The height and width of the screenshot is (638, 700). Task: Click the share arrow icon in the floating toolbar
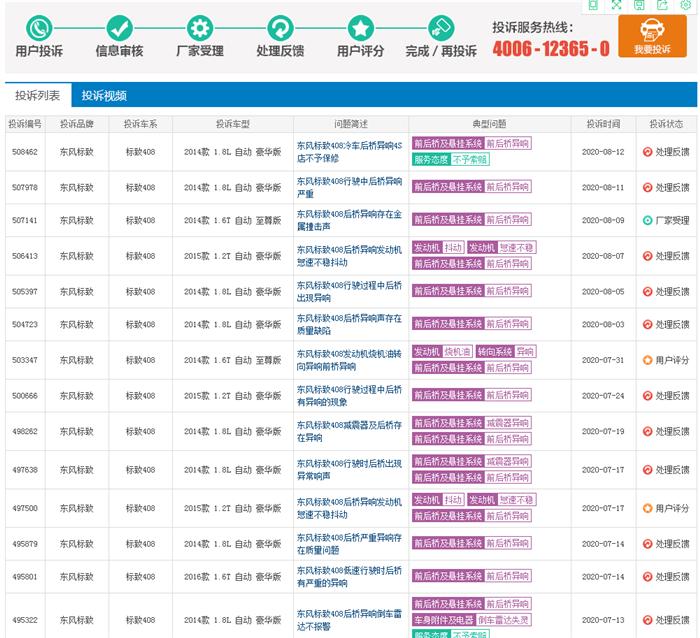[662, 5]
